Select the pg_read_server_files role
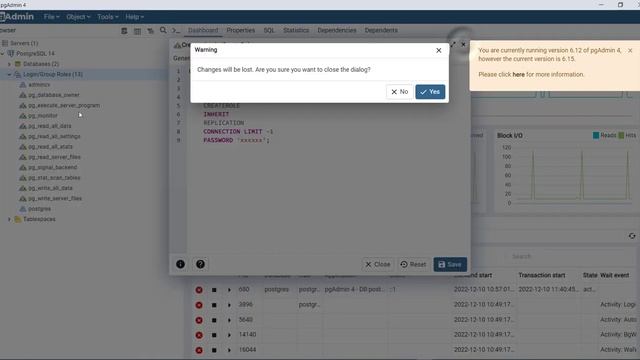The image size is (640, 360). (x=54, y=157)
